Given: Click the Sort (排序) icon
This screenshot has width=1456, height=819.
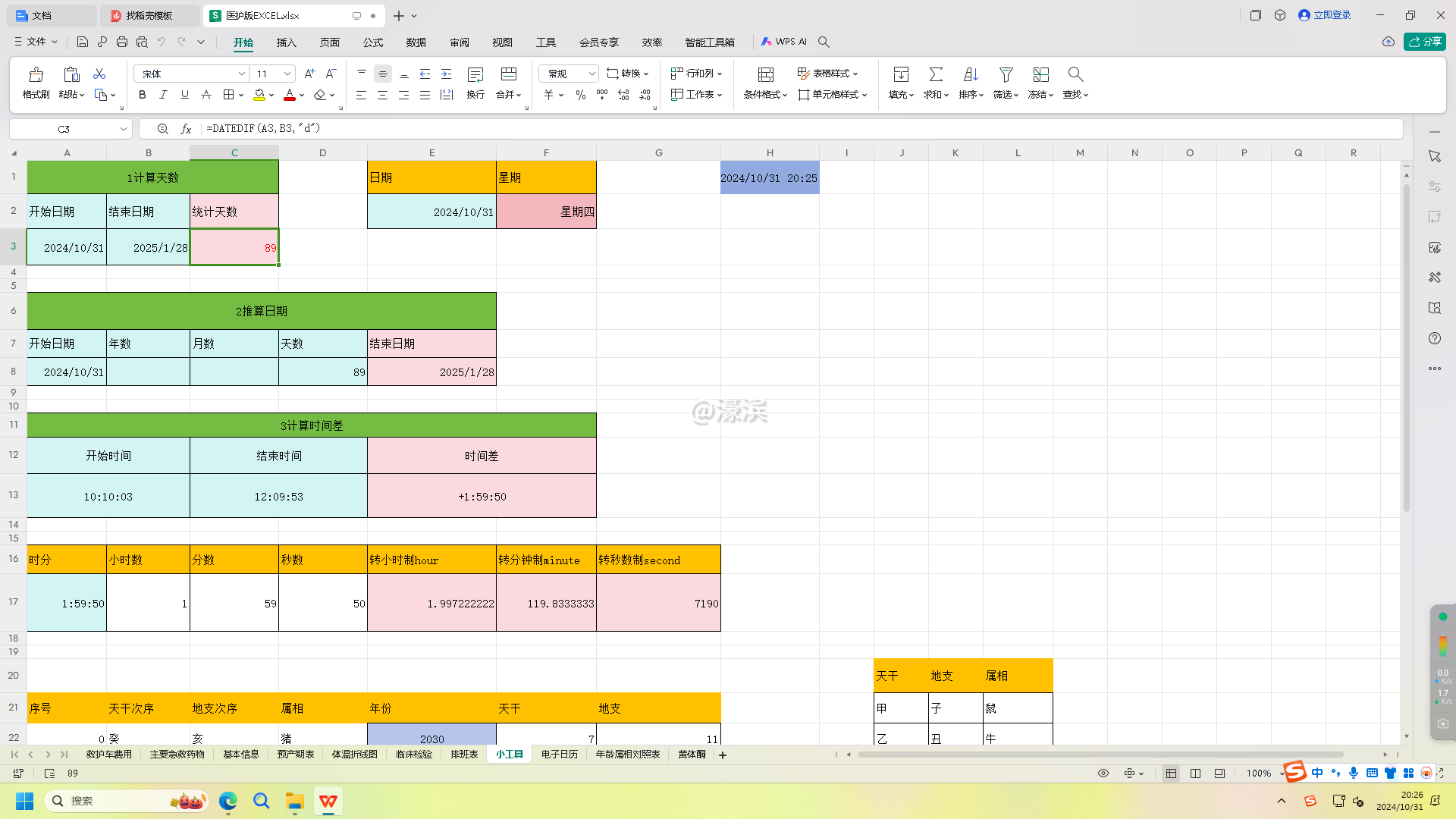Looking at the screenshot, I should click(x=971, y=74).
